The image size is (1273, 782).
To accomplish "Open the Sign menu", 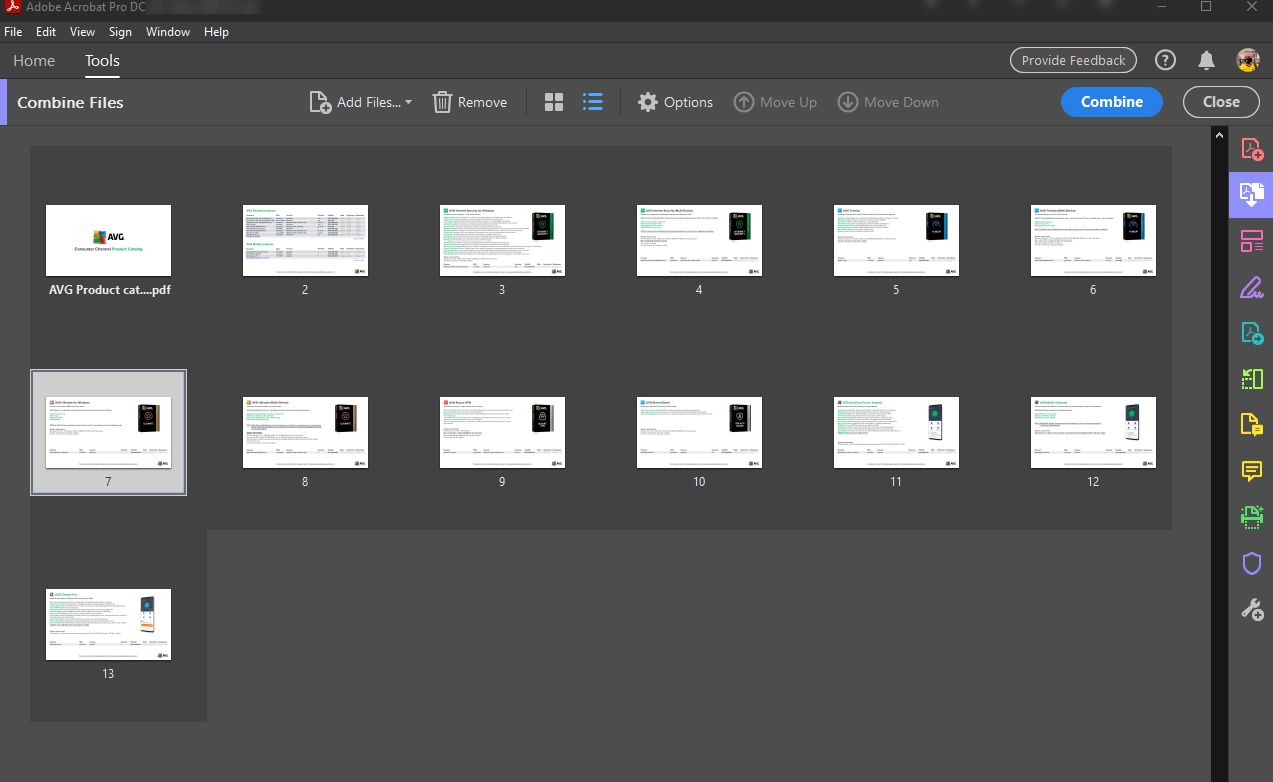I will pos(121,32).
